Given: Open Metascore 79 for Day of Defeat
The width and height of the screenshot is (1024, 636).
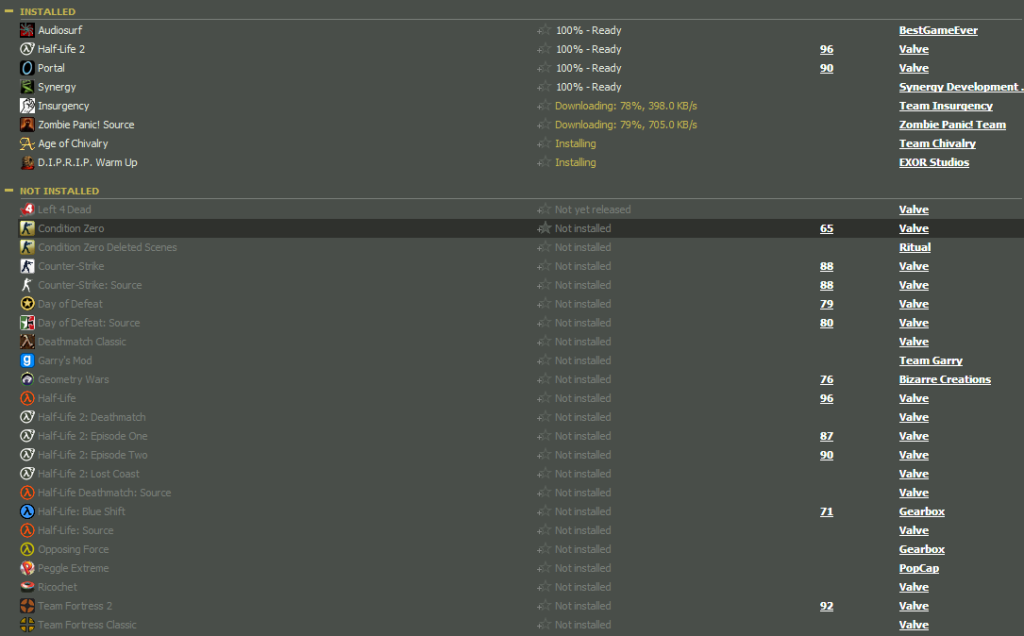Looking at the screenshot, I should point(827,304).
